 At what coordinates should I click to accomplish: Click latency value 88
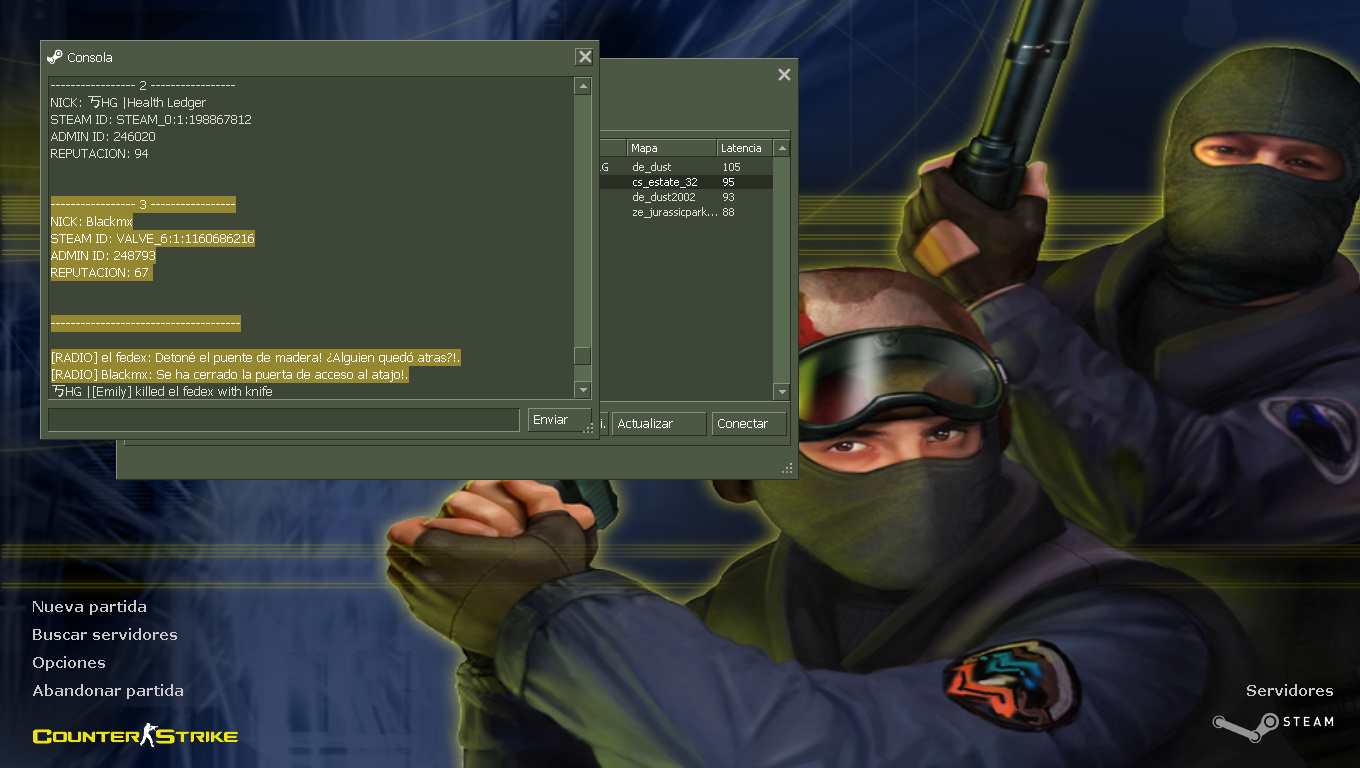tap(728, 212)
